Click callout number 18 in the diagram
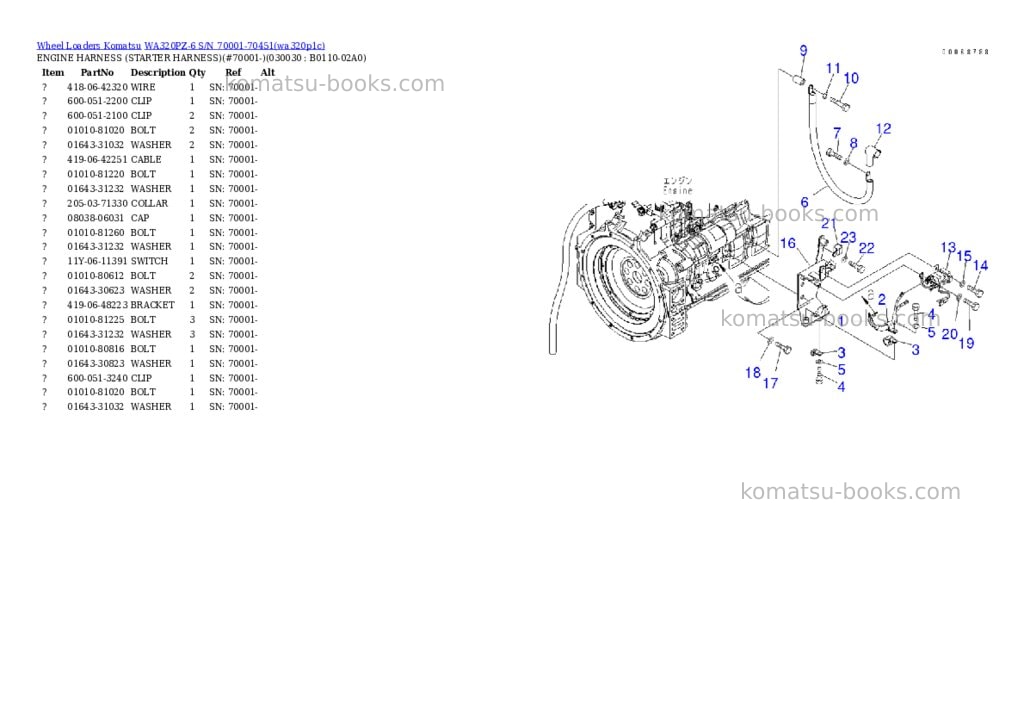This screenshot has height=725, width=1024. pos(753,373)
